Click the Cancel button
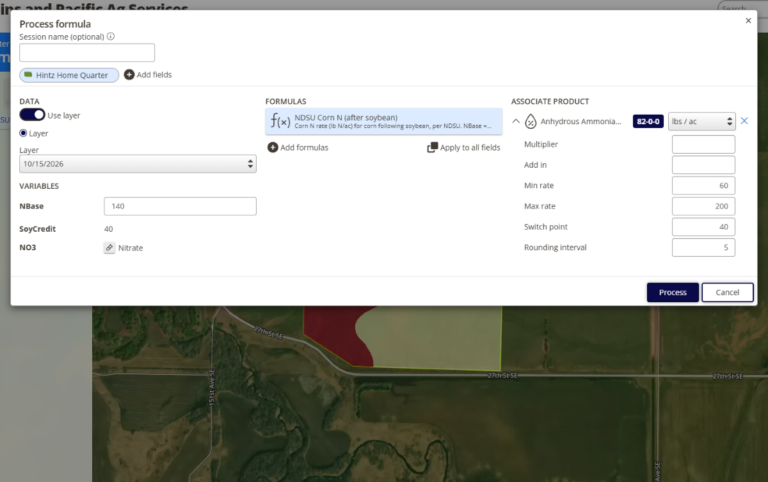Viewport: 768px width, 482px height. [727, 292]
